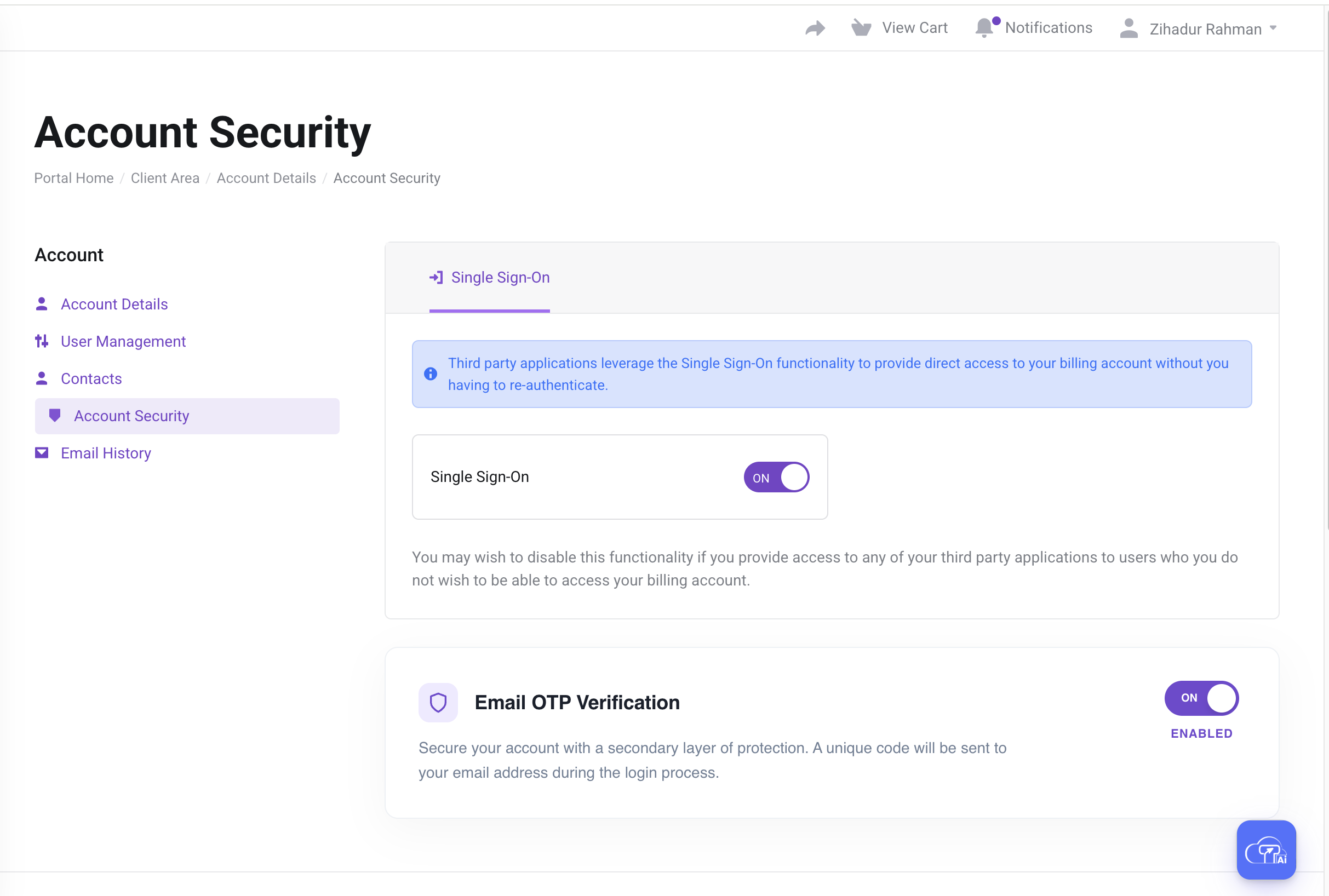Select the Account Details person icon
Viewport: 1329px width, 896px height.
click(42, 303)
